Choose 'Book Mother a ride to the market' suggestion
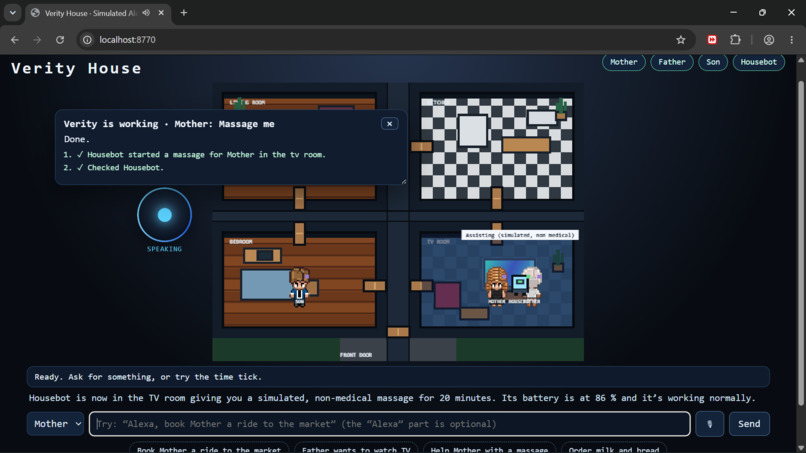The height and width of the screenshot is (453, 806). pyautogui.click(x=209, y=449)
